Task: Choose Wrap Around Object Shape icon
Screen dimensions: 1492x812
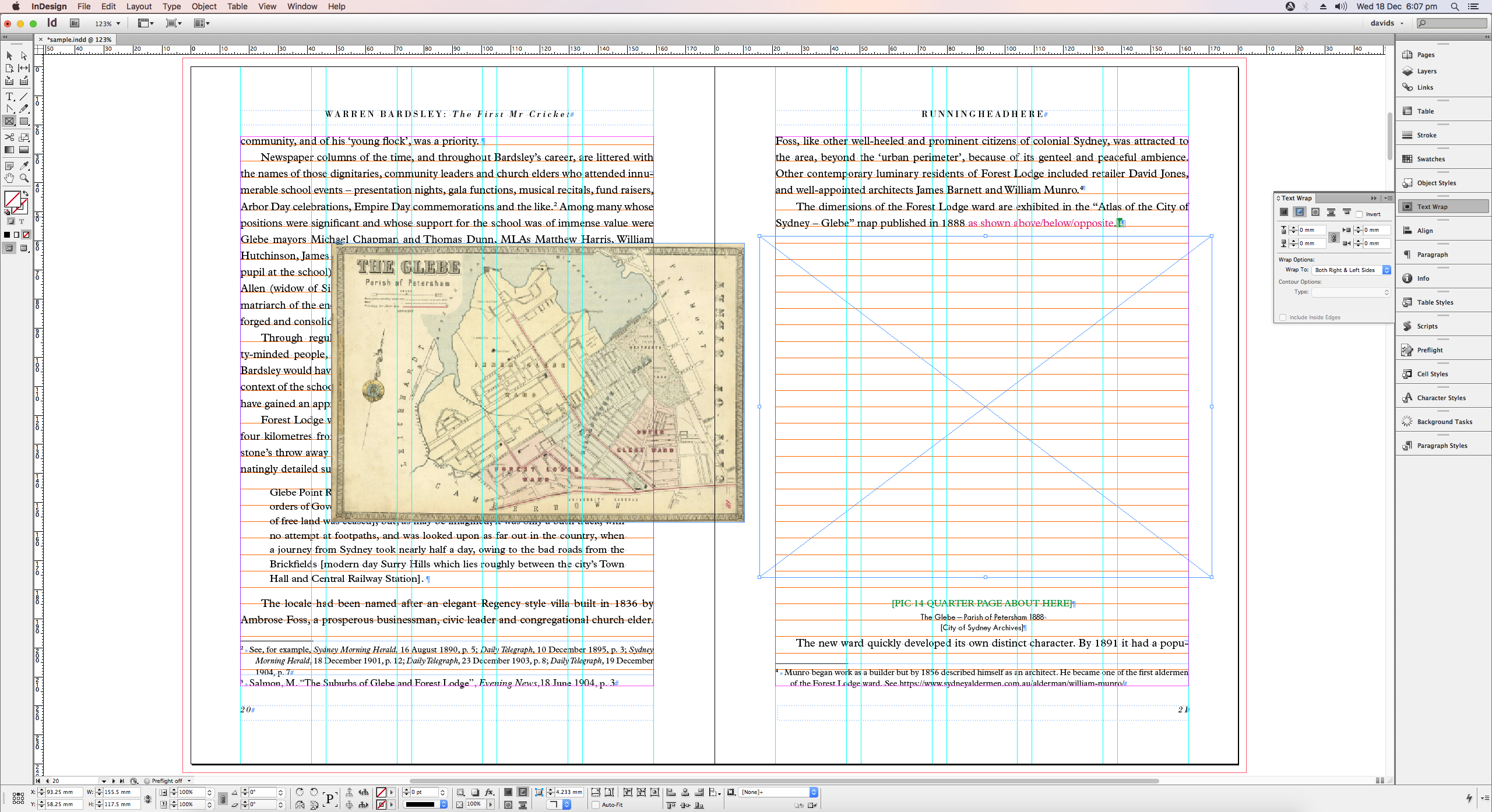Action: click(x=1315, y=213)
